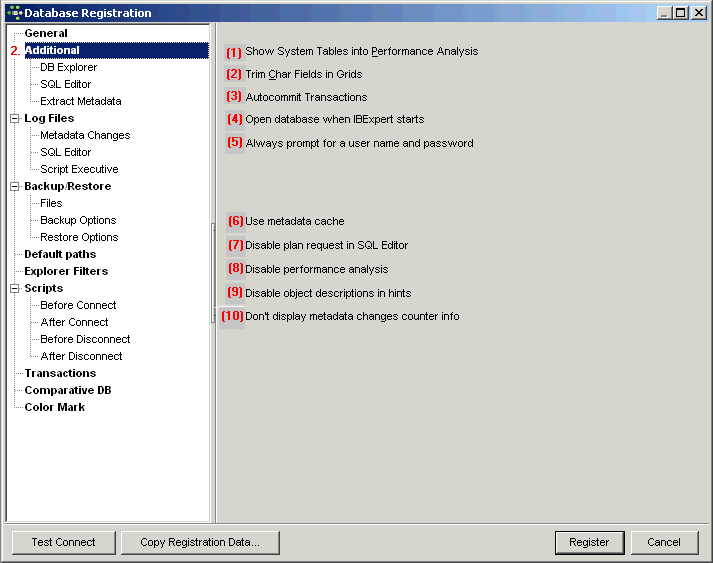
Task: Select the General tree item
Action: point(46,33)
